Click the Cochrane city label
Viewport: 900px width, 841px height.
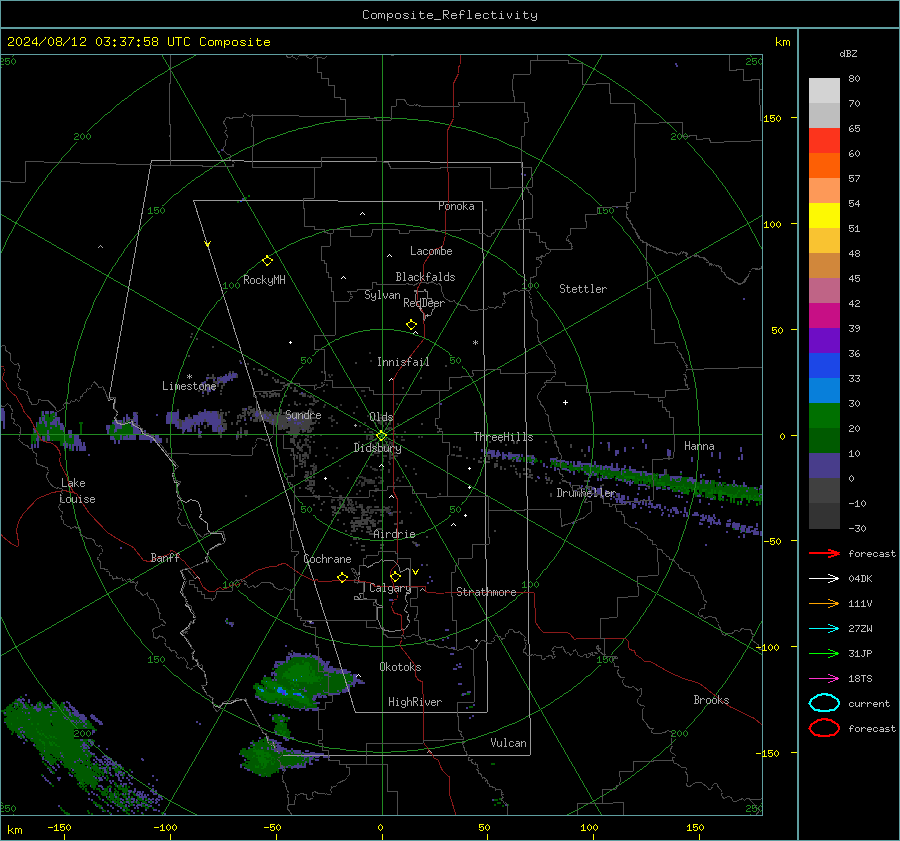coord(327,559)
